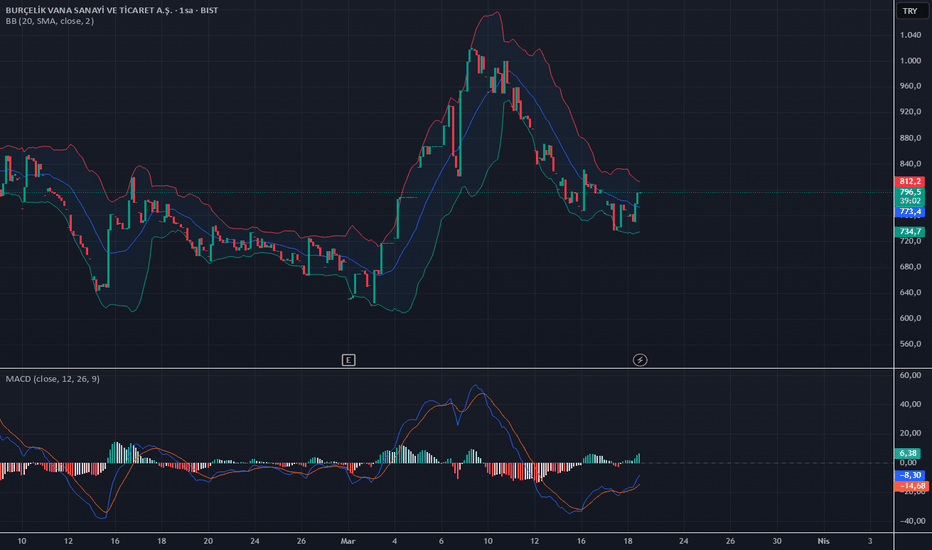Image resolution: width=932 pixels, height=550 pixels.
Task: Select the 30 date on the time axis
Action: pos(777,541)
